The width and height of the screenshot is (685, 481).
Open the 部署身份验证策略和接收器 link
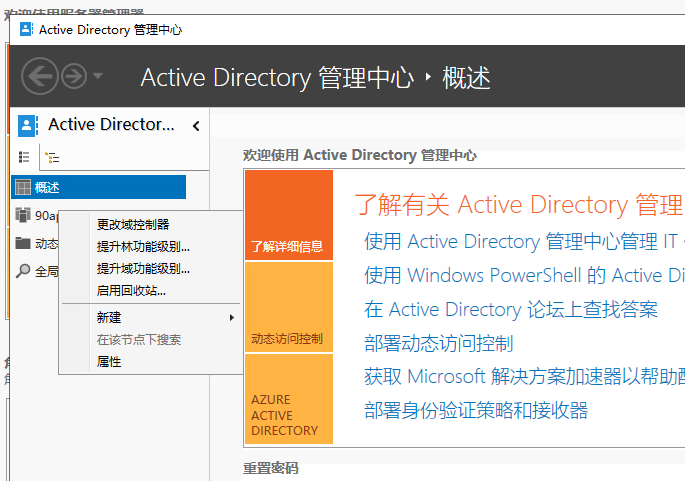[476, 410]
